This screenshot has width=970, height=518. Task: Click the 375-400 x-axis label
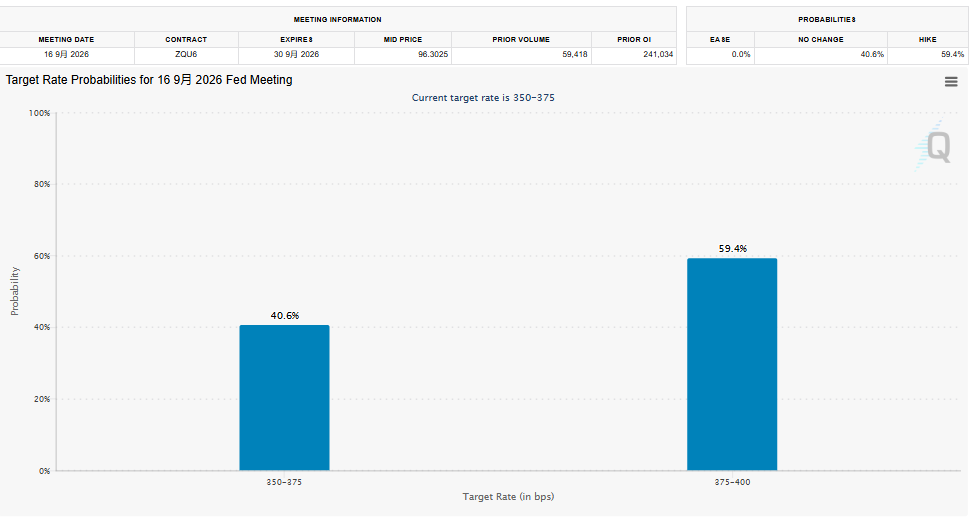732,482
